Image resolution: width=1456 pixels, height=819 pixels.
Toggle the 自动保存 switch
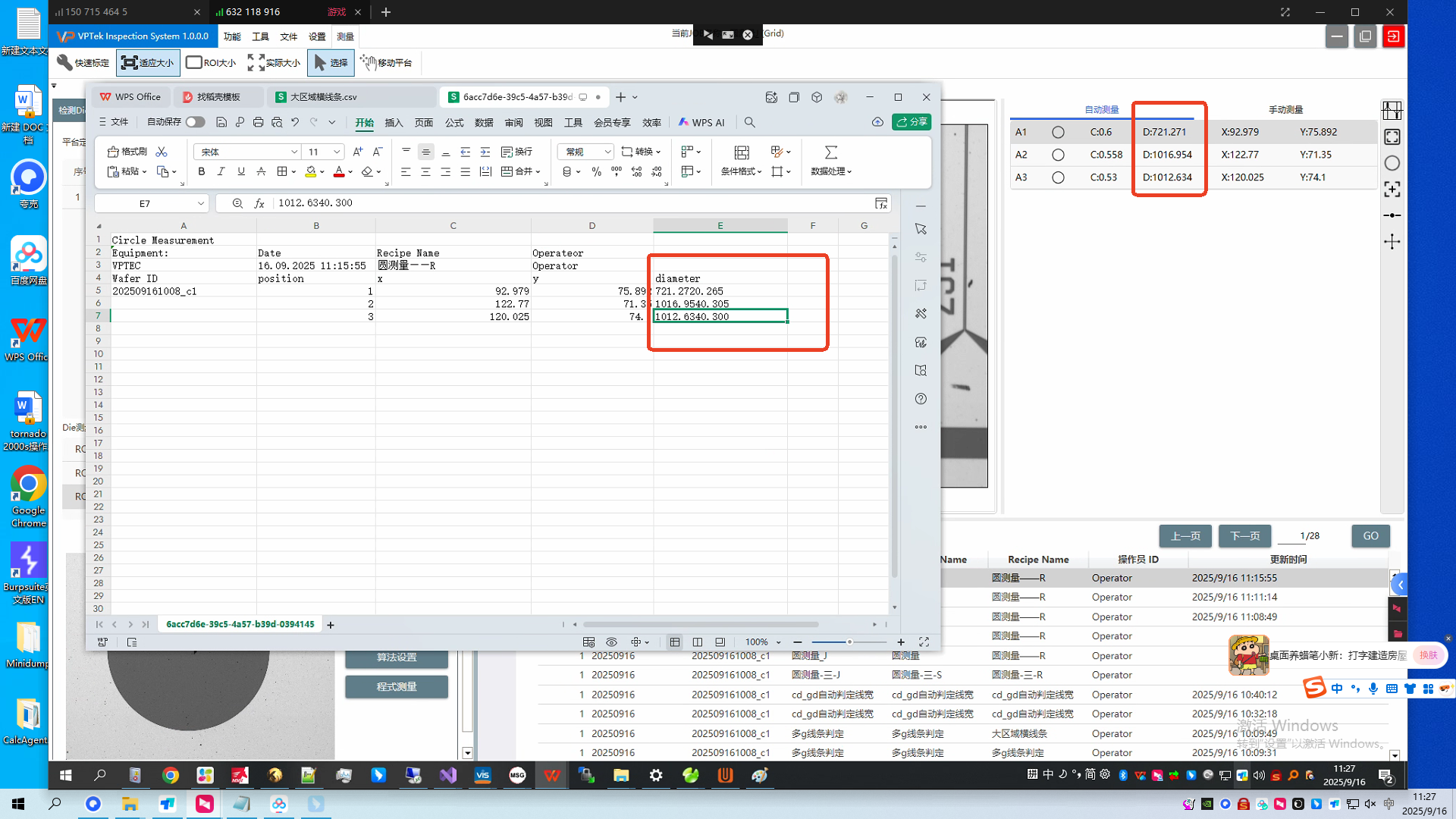(195, 122)
